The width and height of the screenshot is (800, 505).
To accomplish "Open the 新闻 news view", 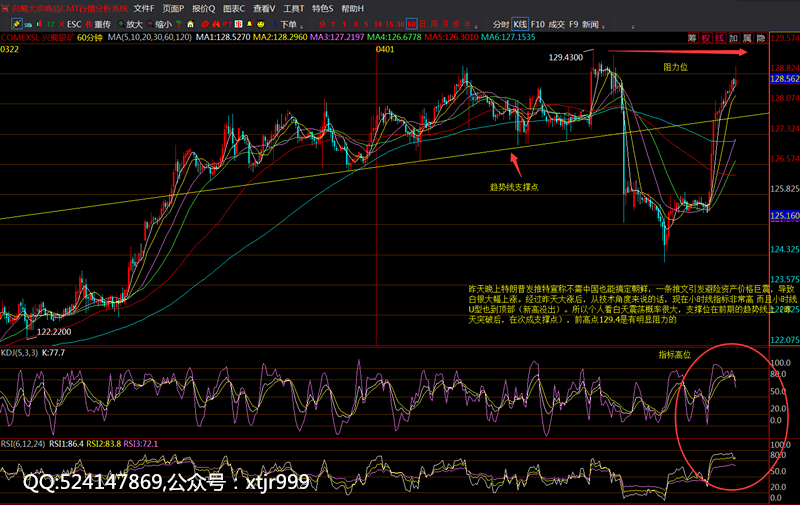I will point(590,24).
